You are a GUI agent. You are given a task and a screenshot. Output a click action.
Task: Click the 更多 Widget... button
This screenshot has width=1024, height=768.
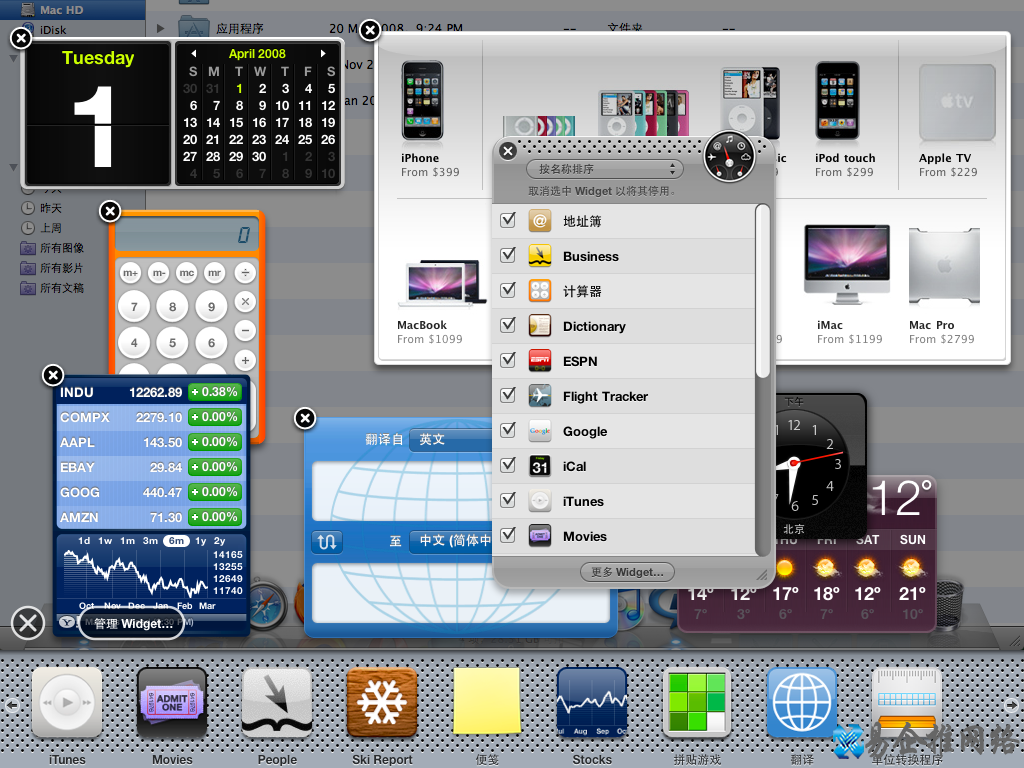[x=627, y=572]
